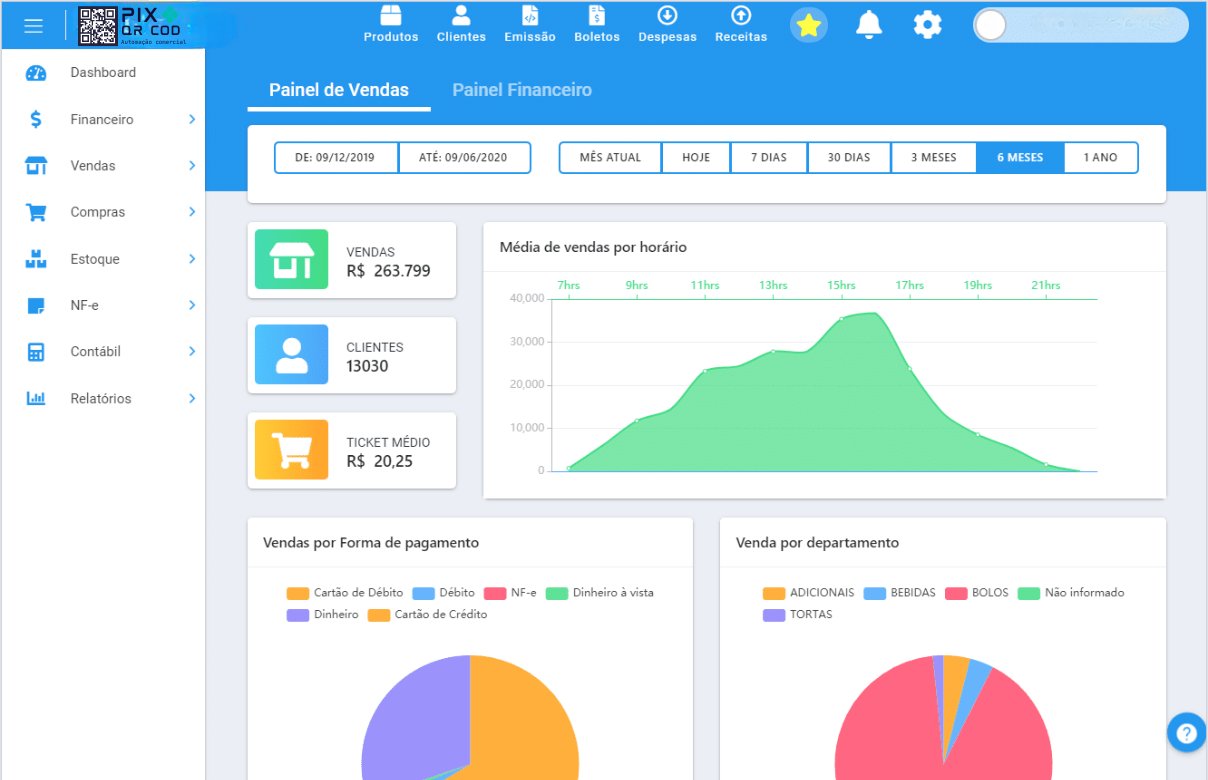Expand the Vendas sidebar menu

pyautogui.click(x=192, y=166)
